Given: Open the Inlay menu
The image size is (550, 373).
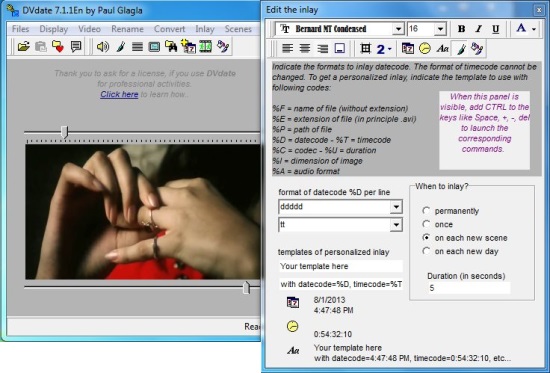Looking at the screenshot, I should [205, 29].
